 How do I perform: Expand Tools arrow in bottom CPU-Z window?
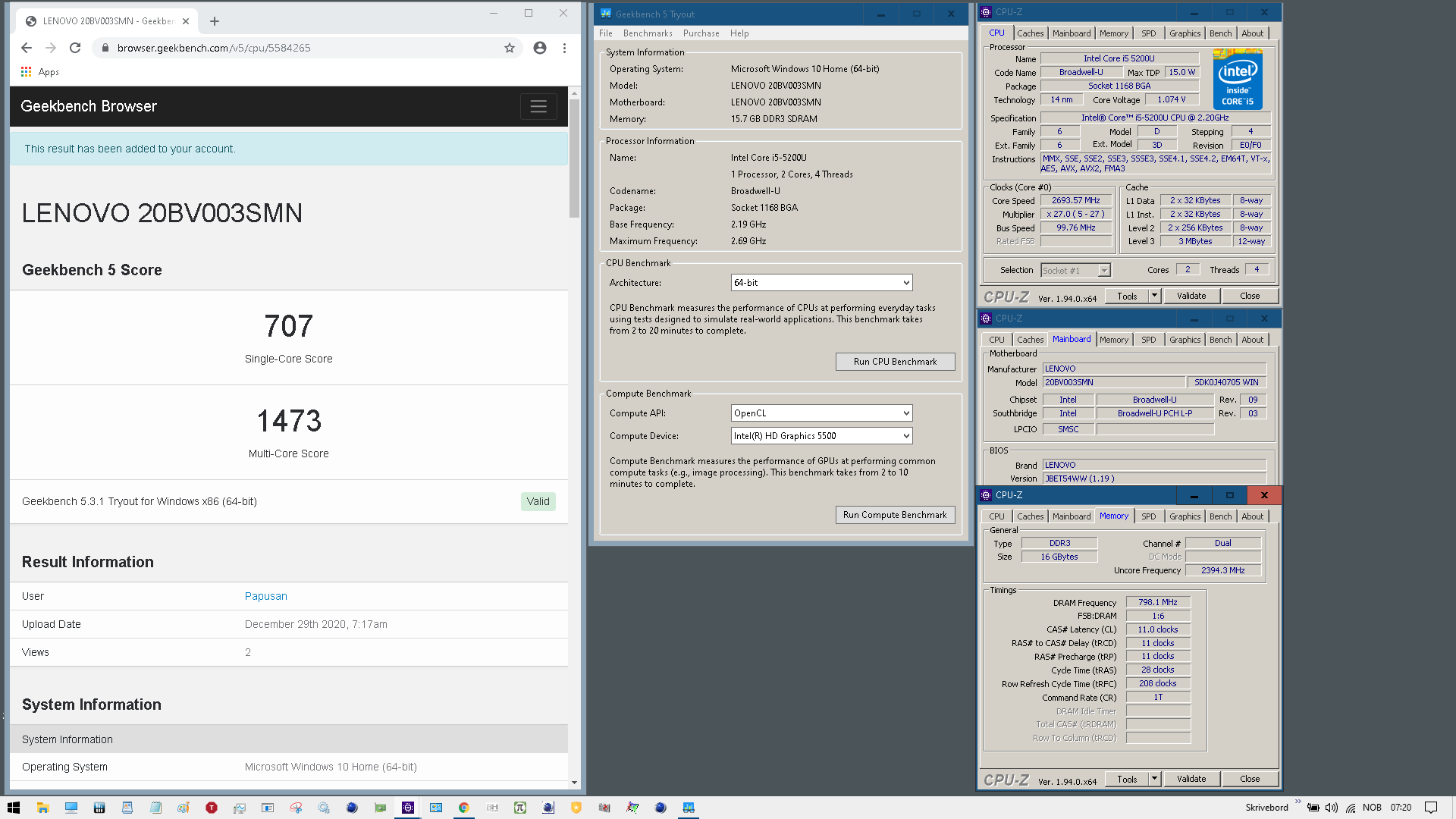click(x=1154, y=779)
